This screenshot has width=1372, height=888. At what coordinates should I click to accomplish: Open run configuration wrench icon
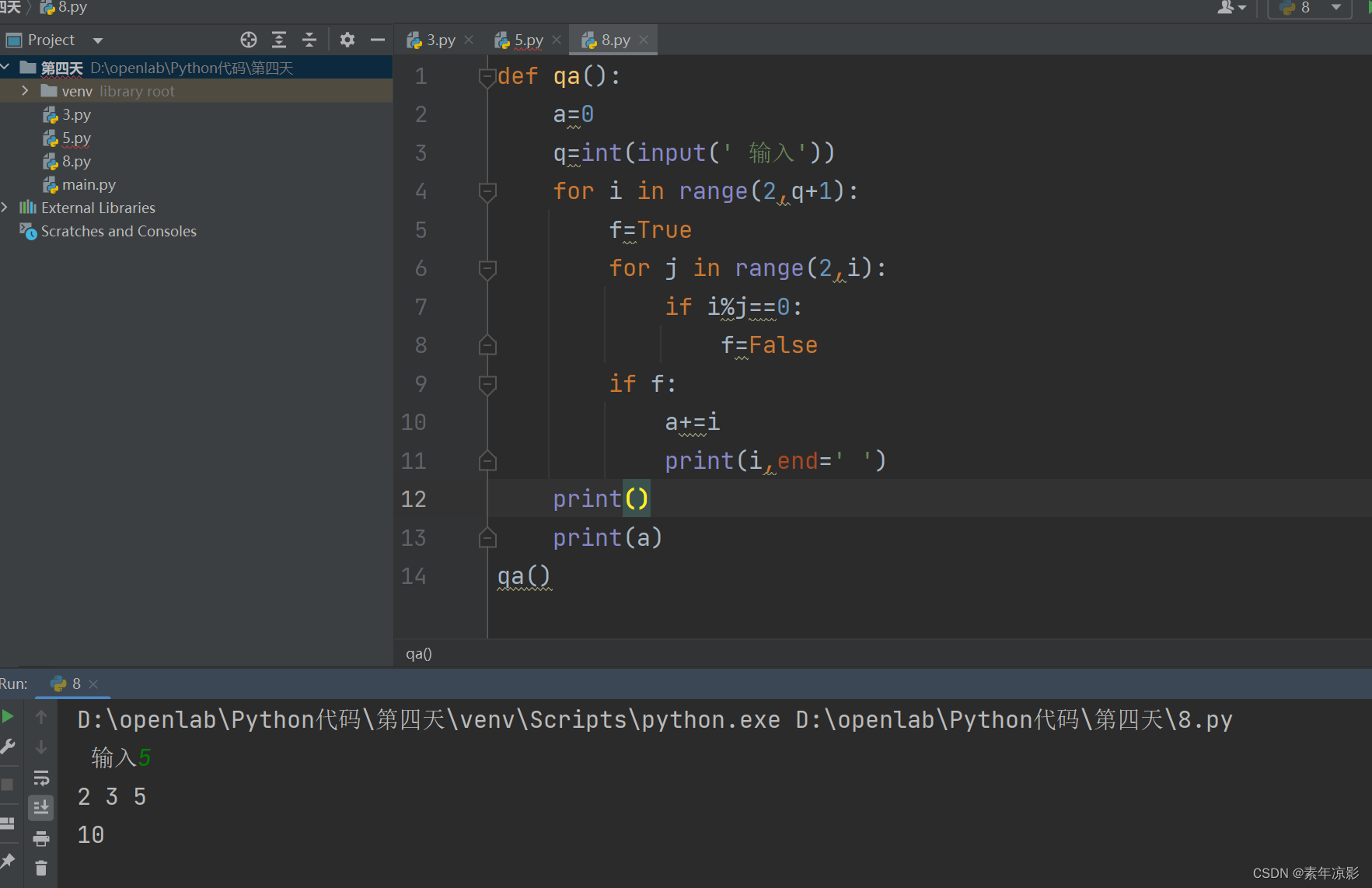point(8,746)
